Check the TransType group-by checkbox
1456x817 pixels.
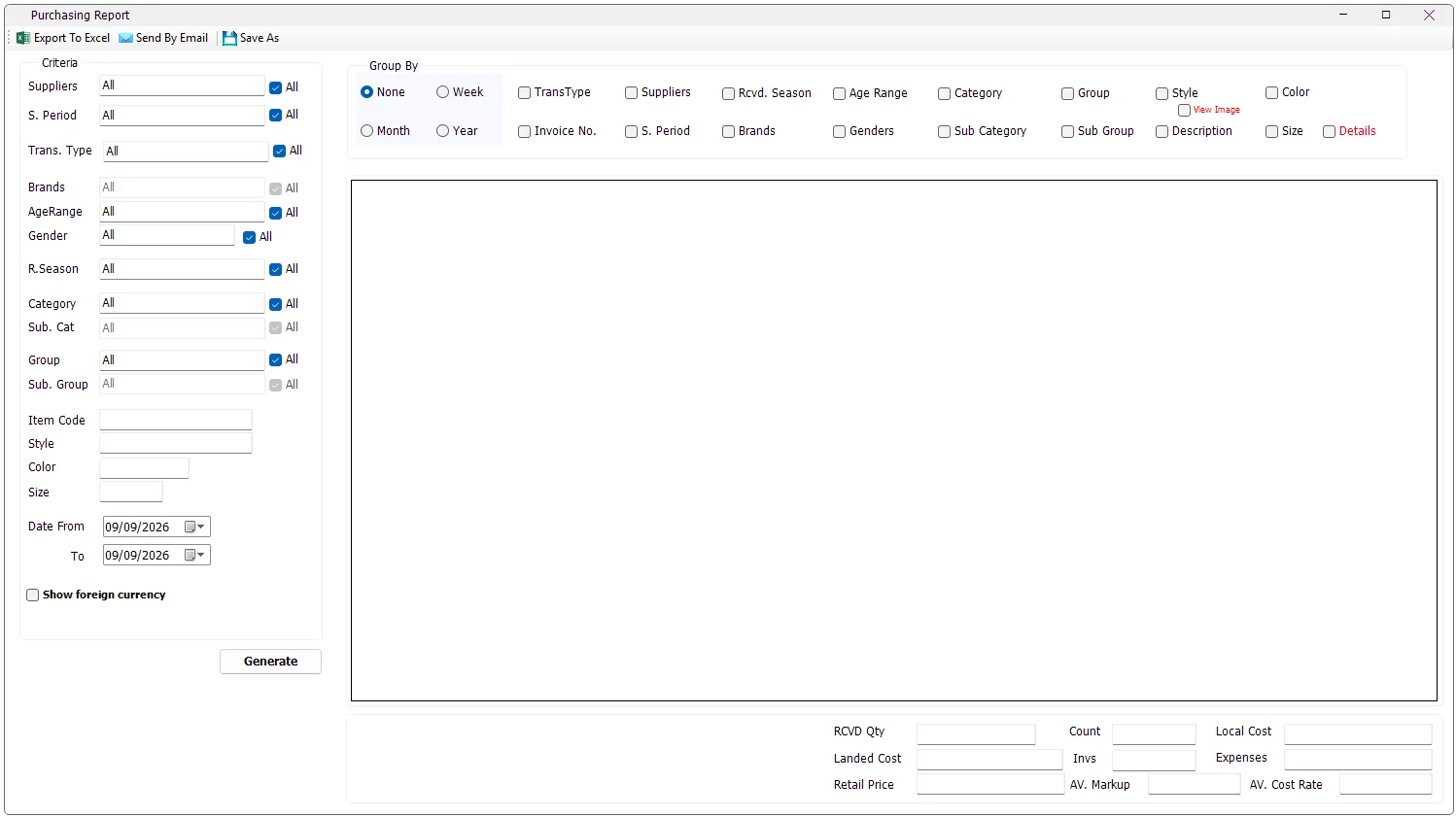(524, 93)
